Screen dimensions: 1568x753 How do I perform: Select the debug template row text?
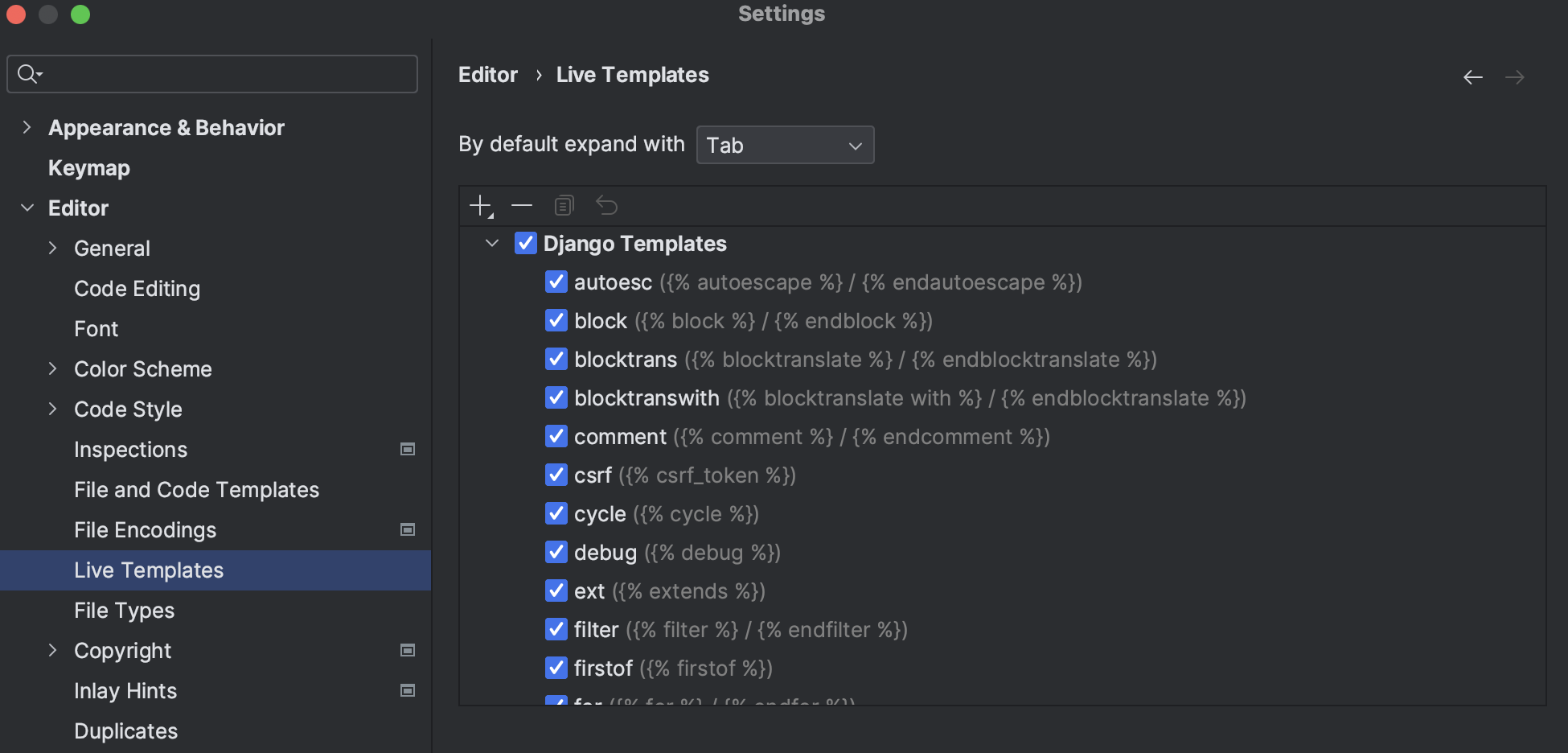(677, 553)
